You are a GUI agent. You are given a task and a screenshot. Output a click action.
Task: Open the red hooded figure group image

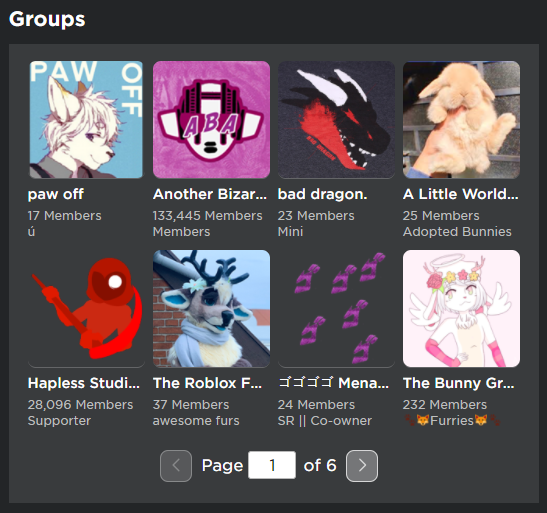coord(86,309)
